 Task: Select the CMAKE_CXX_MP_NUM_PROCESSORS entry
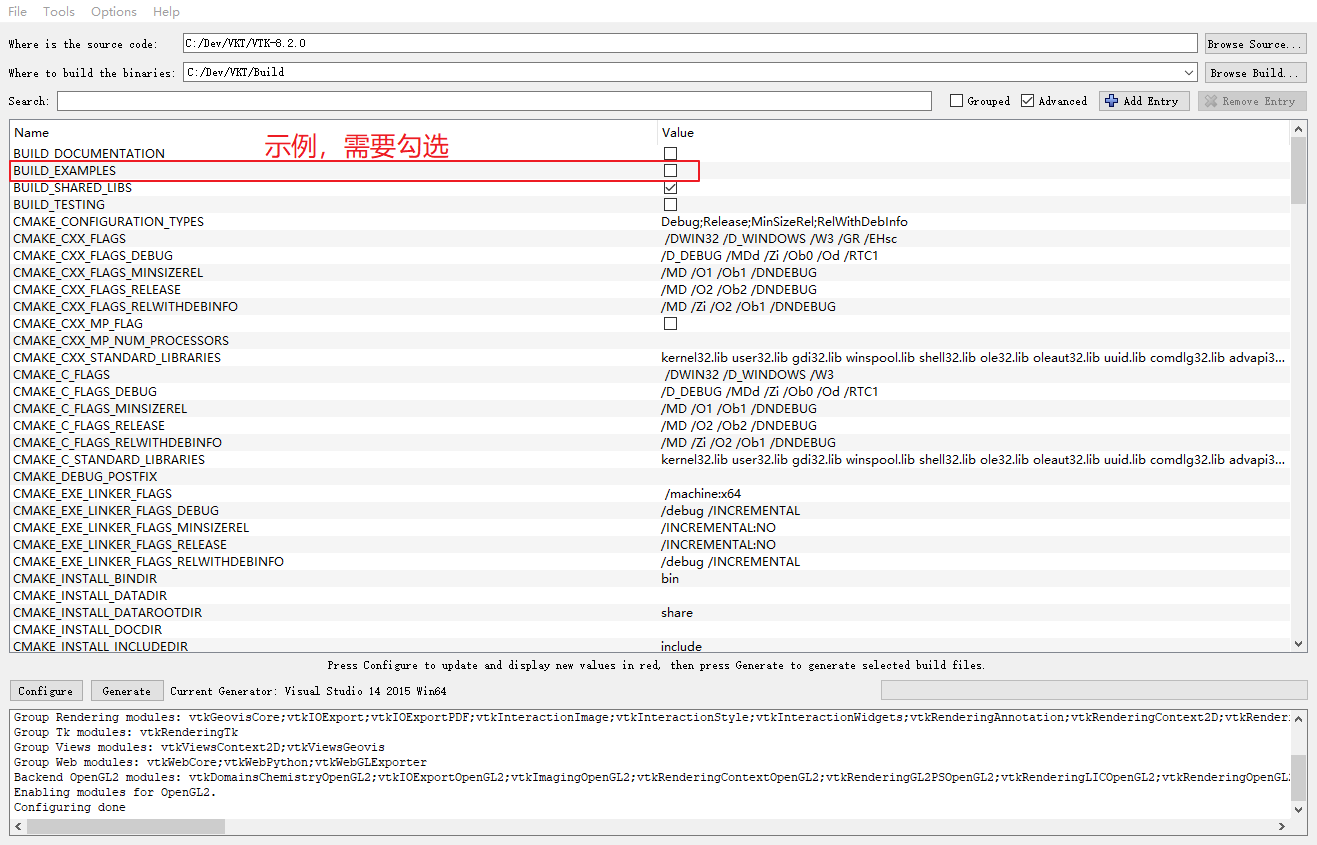121,340
